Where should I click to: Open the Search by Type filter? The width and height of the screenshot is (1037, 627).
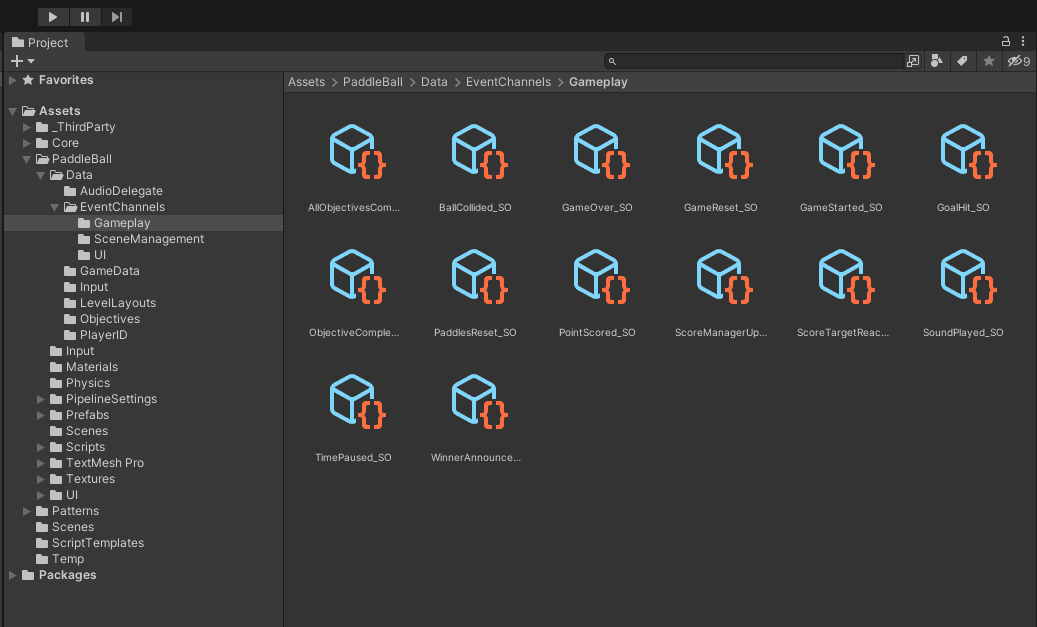[937, 61]
